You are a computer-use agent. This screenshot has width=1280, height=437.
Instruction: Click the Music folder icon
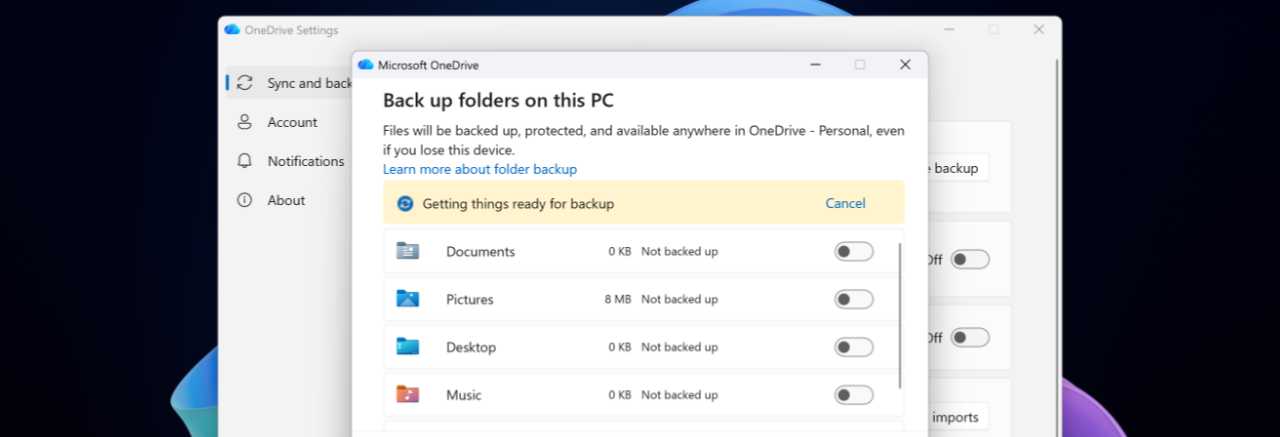407,395
